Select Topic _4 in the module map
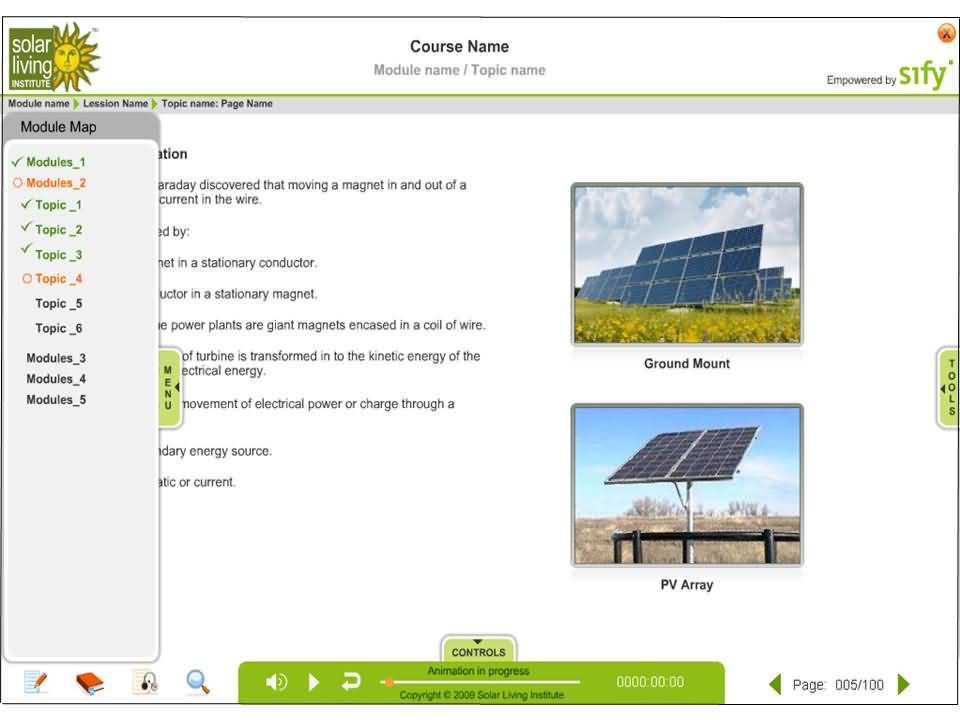This screenshot has width=960, height=720. (58, 279)
